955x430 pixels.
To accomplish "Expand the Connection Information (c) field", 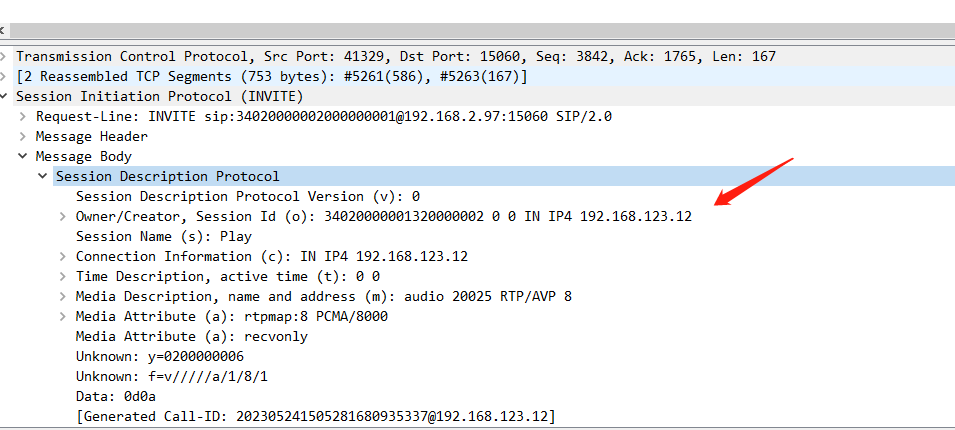I will pyautogui.click(x=63, y=257).
